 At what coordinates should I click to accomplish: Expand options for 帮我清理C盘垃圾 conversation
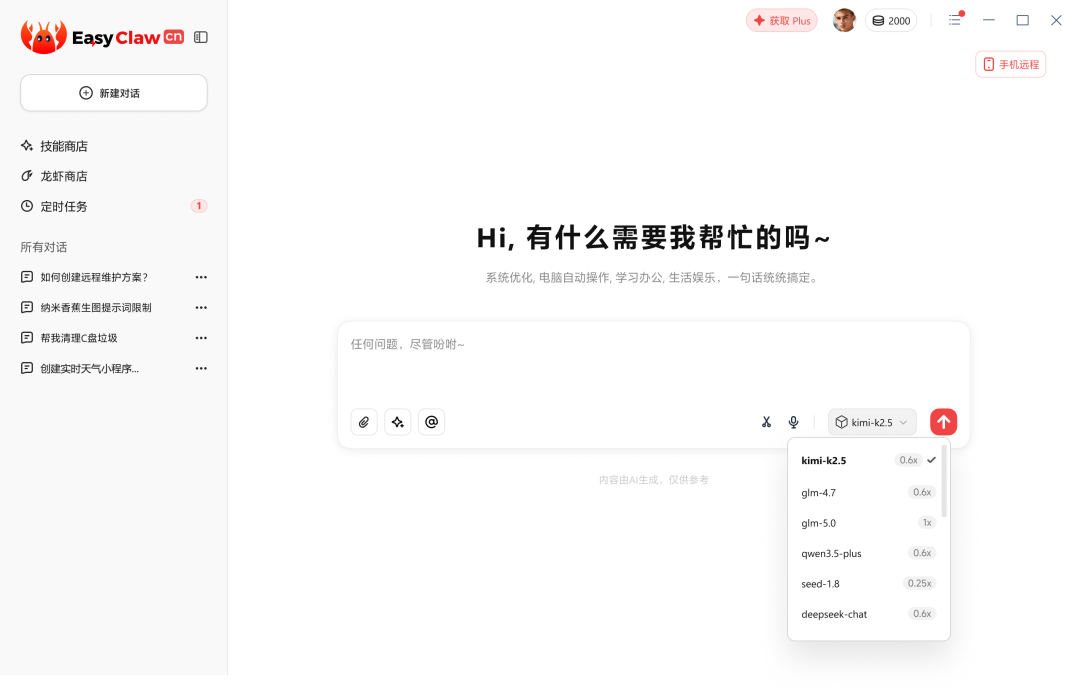click(201, 337)
